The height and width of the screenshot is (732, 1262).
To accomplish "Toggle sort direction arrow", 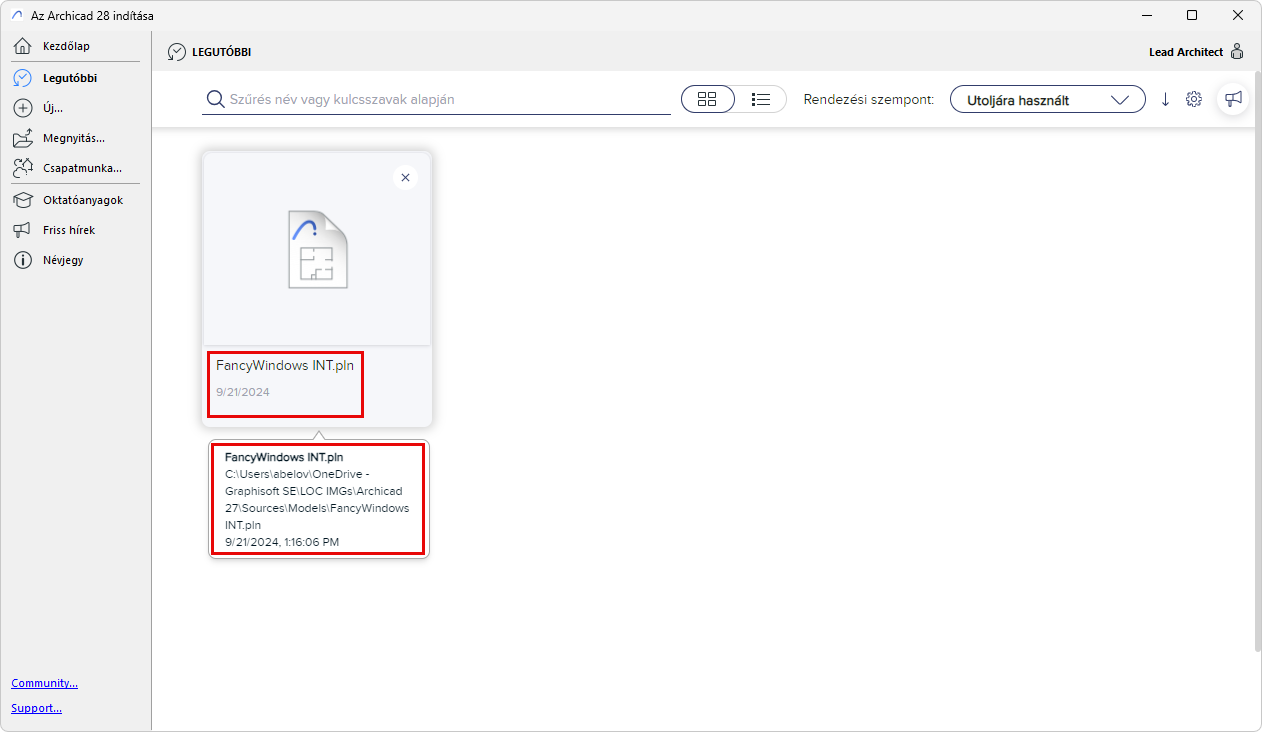I will [x=1165, y=99].
